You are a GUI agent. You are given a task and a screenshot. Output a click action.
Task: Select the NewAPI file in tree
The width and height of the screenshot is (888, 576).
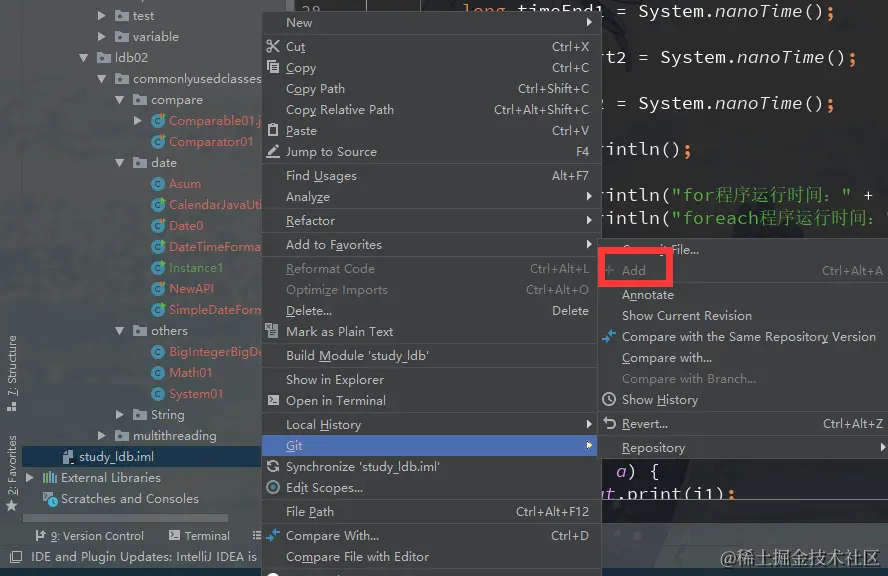tap(191, 288)
